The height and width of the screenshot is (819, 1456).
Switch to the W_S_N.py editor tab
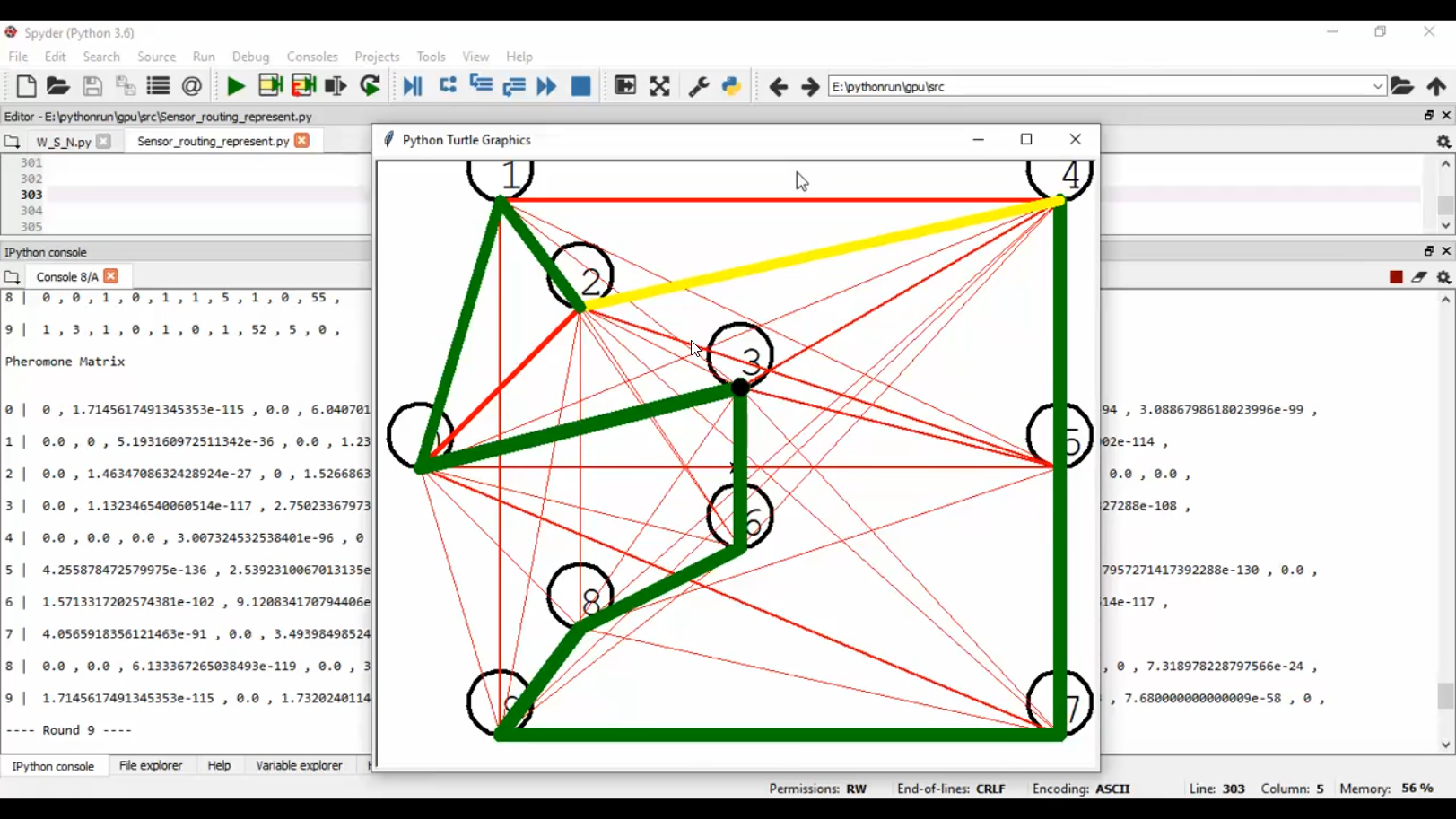(63, 142)
